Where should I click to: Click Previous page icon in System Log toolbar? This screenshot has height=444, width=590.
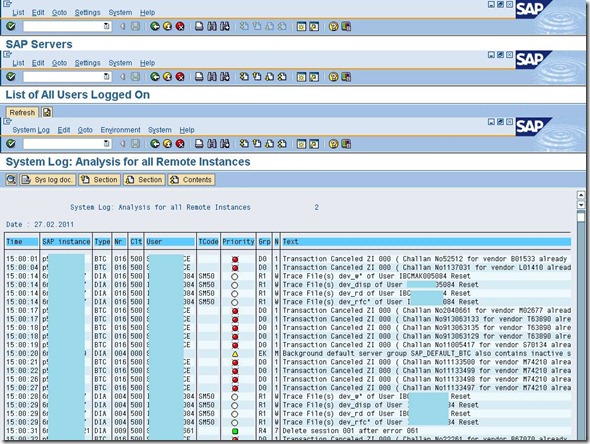coord(257,144)
